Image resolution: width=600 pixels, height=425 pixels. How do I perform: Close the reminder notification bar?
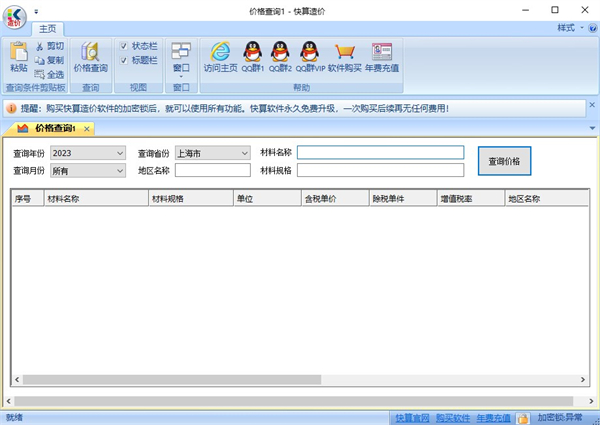point(592,105)
